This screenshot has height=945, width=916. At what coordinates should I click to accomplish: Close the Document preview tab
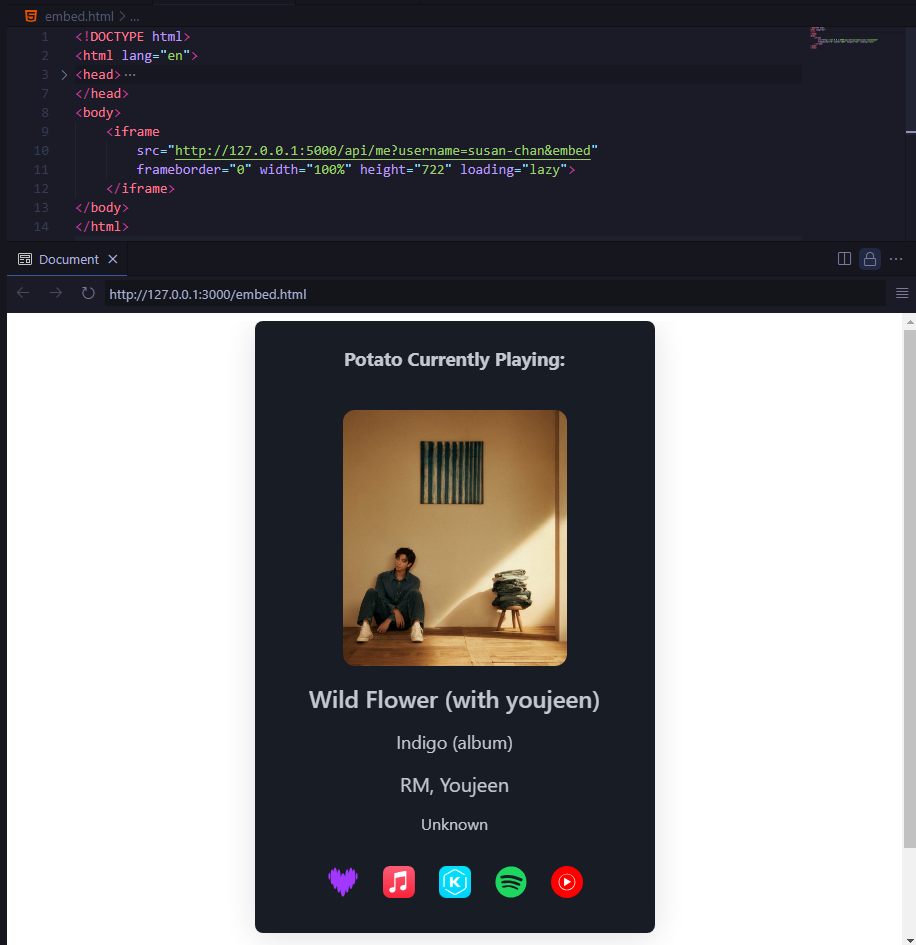(x=113, y=259)
